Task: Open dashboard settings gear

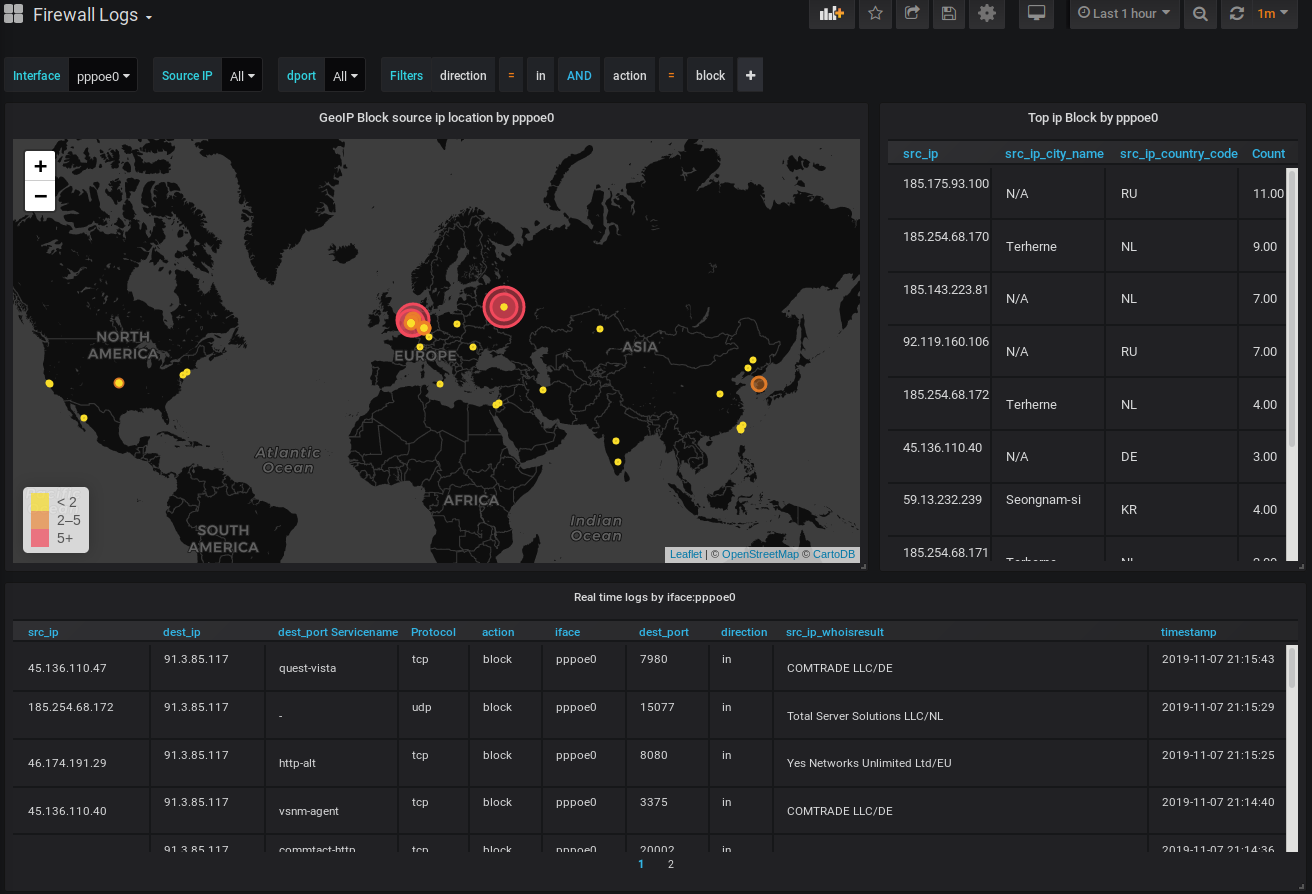Action: click(987, 14)
